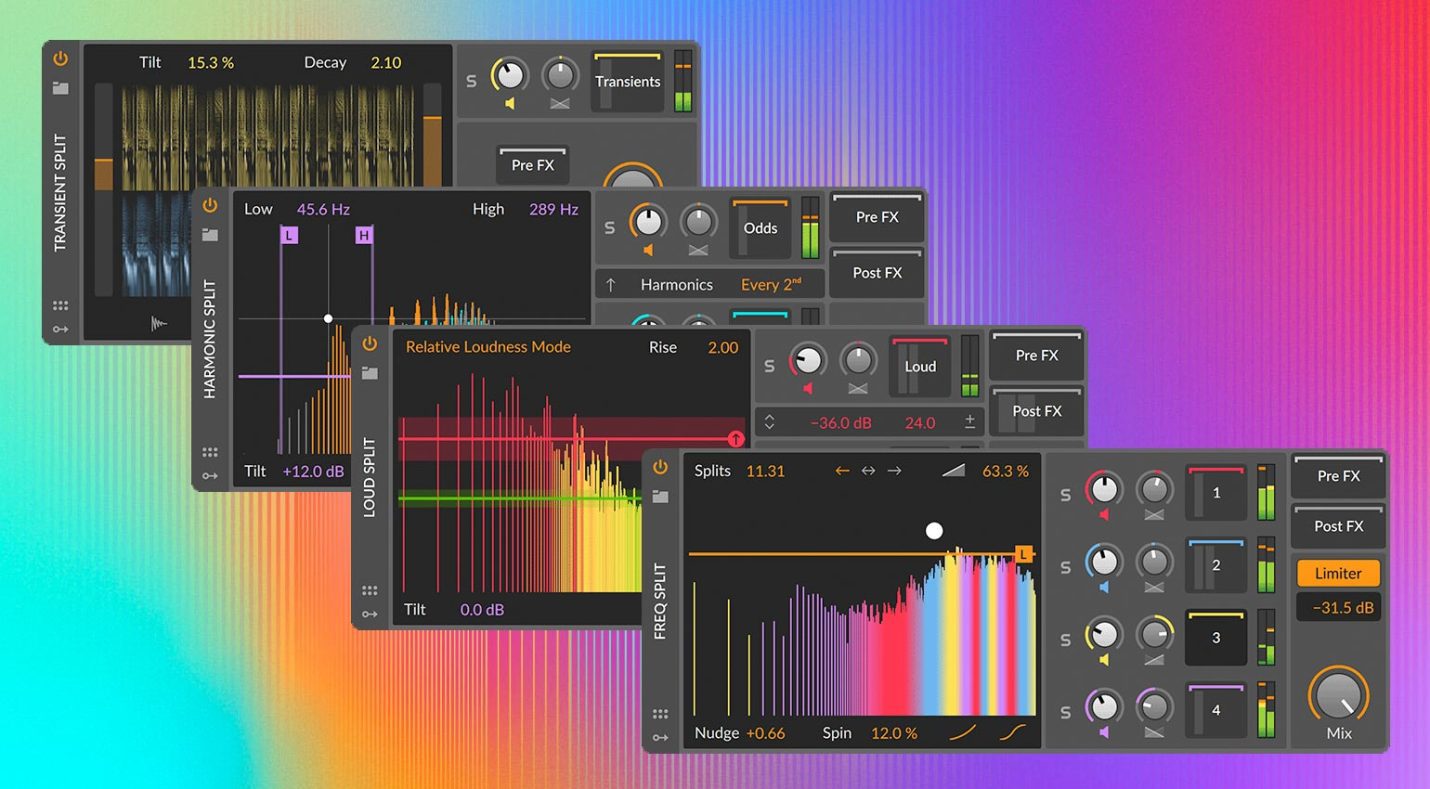Click the left arrow in the Freq Split header
1430x789 pixels.
click(843, 470)
